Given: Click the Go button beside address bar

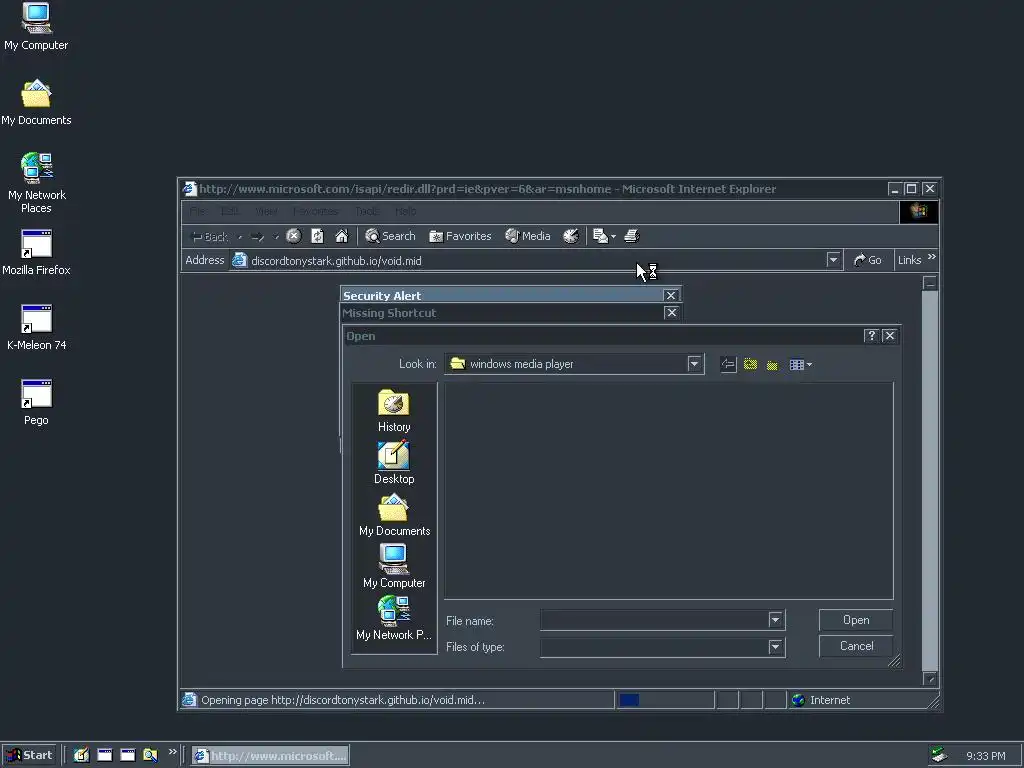Looking at the screenshot, I should click(x=867, y=260).
